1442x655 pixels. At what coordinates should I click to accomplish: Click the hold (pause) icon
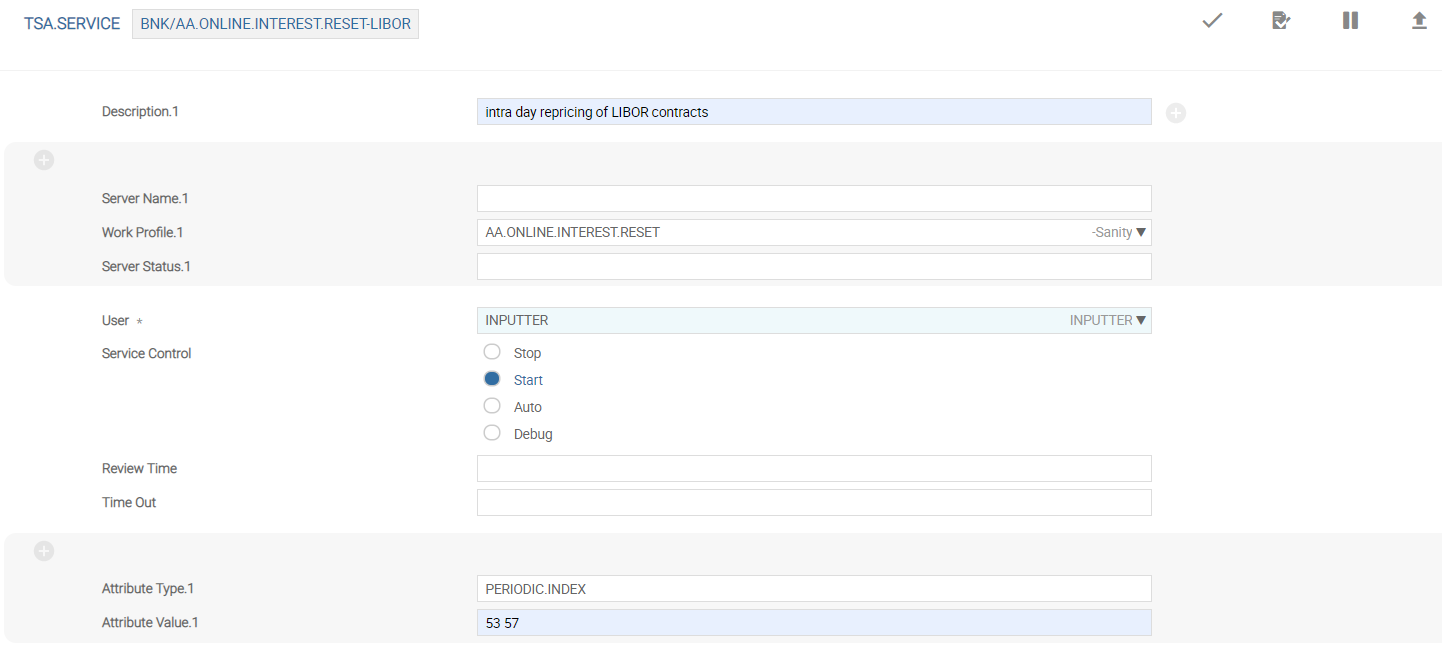point(1350,21)
